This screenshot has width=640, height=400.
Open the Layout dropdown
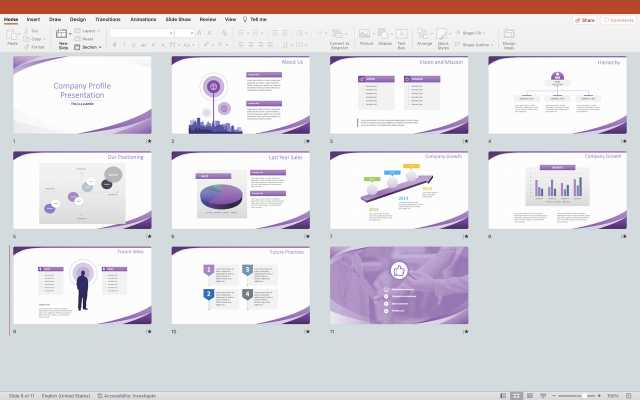(x=89, y=31)
